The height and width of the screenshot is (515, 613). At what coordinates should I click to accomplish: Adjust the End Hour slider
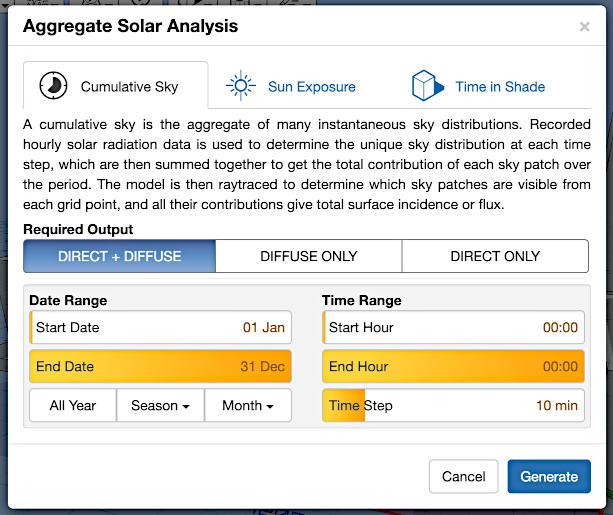(x=453, y=366)
